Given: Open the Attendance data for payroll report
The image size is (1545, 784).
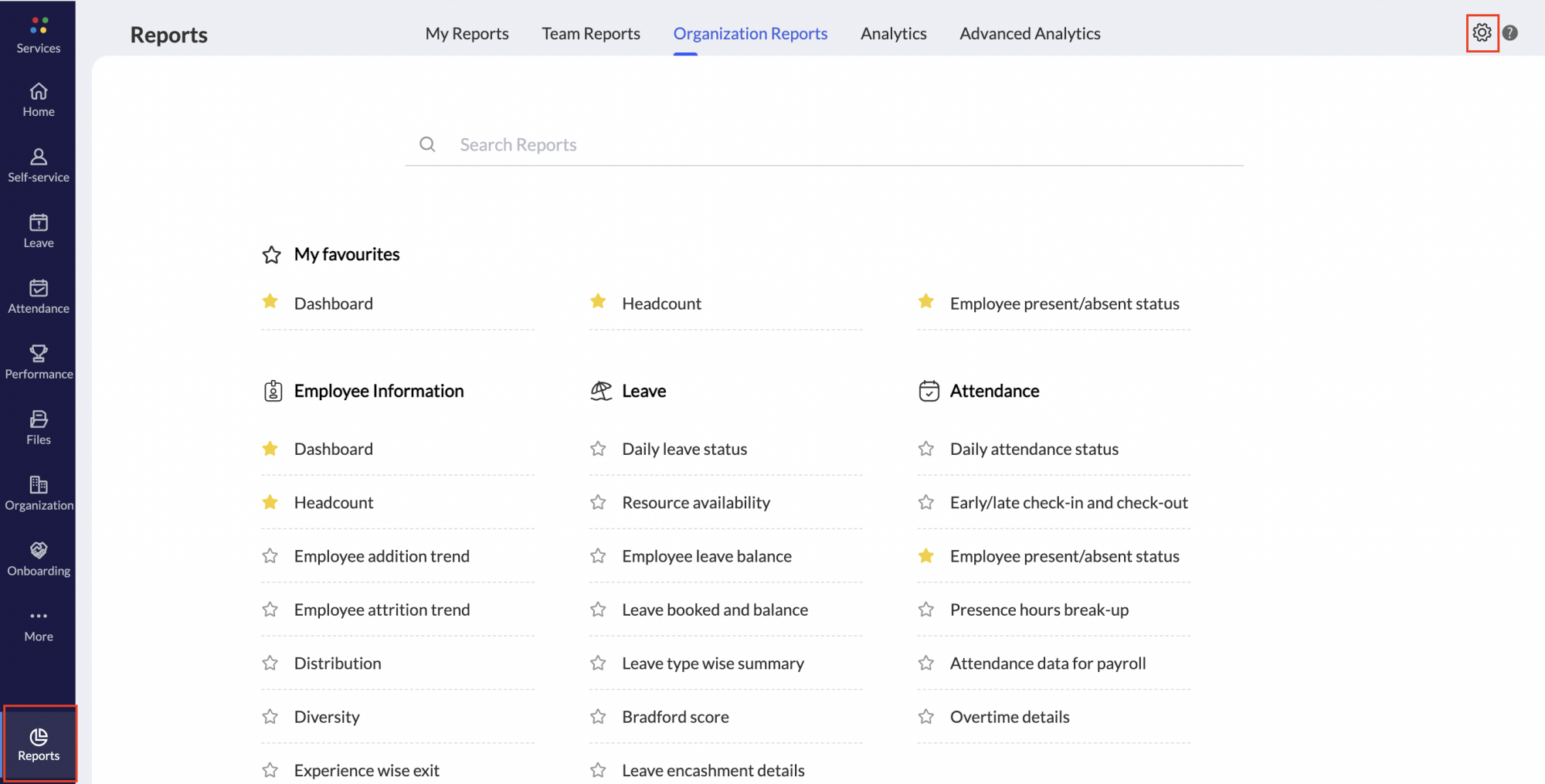Looking at the screenshot, I should click(1048, 664).
